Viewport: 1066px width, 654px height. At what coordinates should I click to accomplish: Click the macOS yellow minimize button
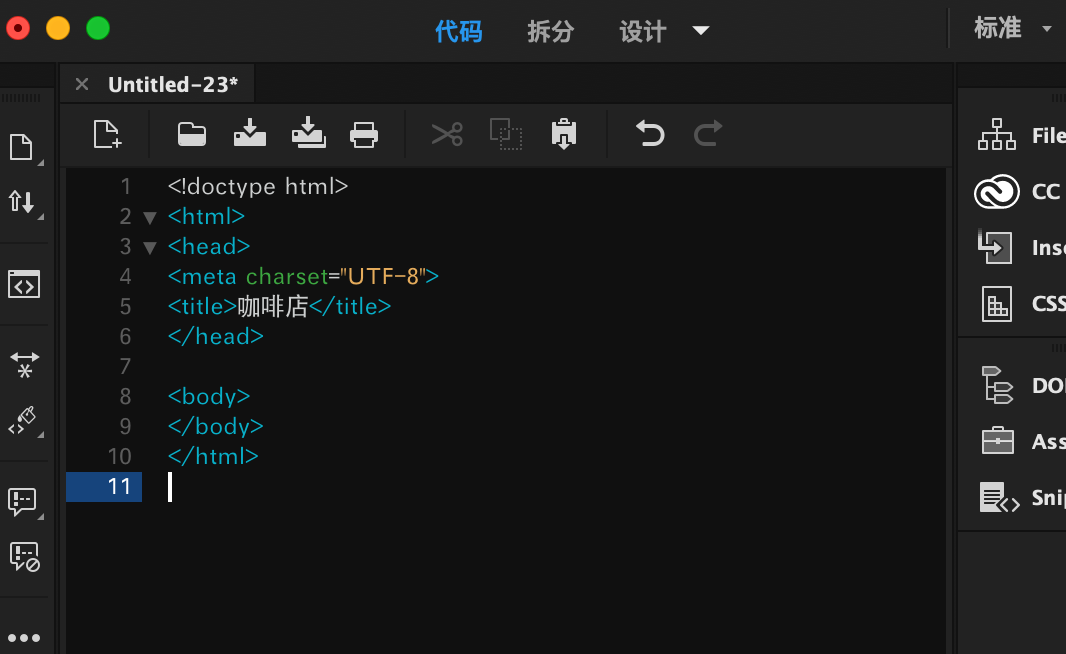click(x=58, y=29)
